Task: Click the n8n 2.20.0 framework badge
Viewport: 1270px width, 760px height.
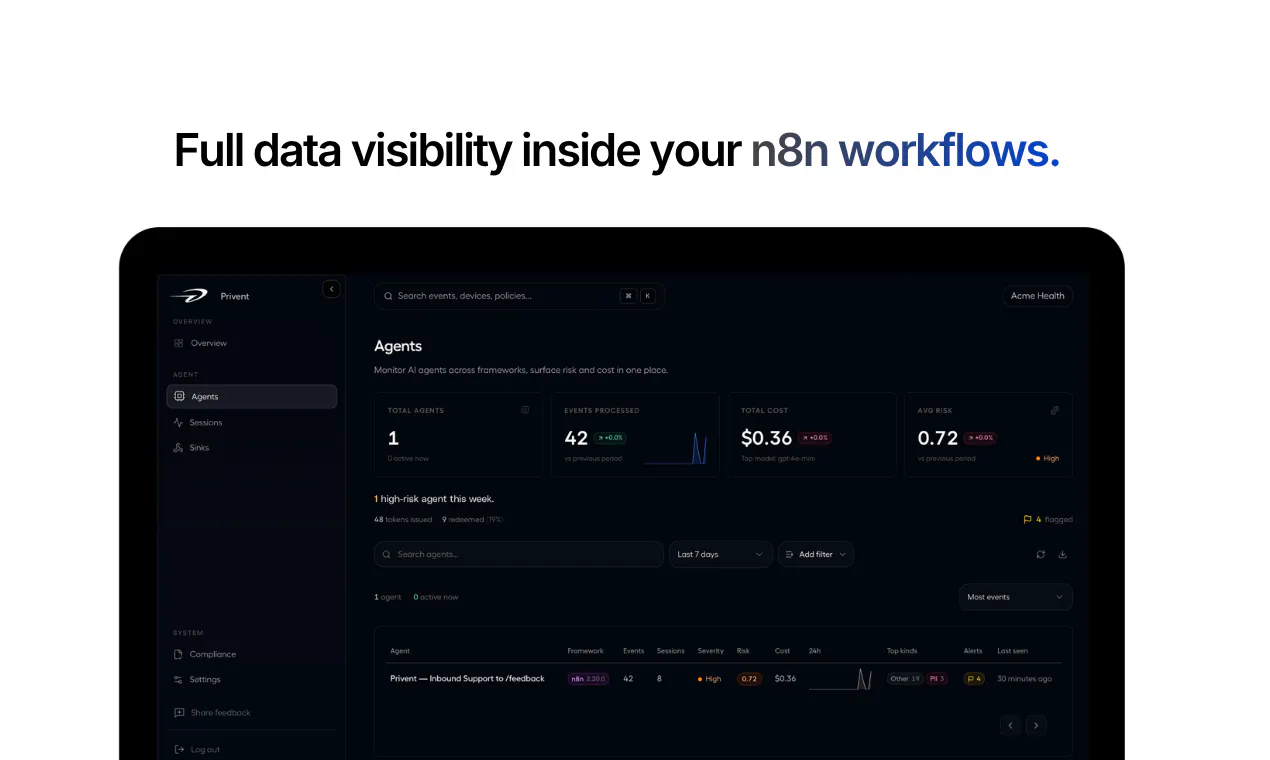Action: click(x=589, y=679)
